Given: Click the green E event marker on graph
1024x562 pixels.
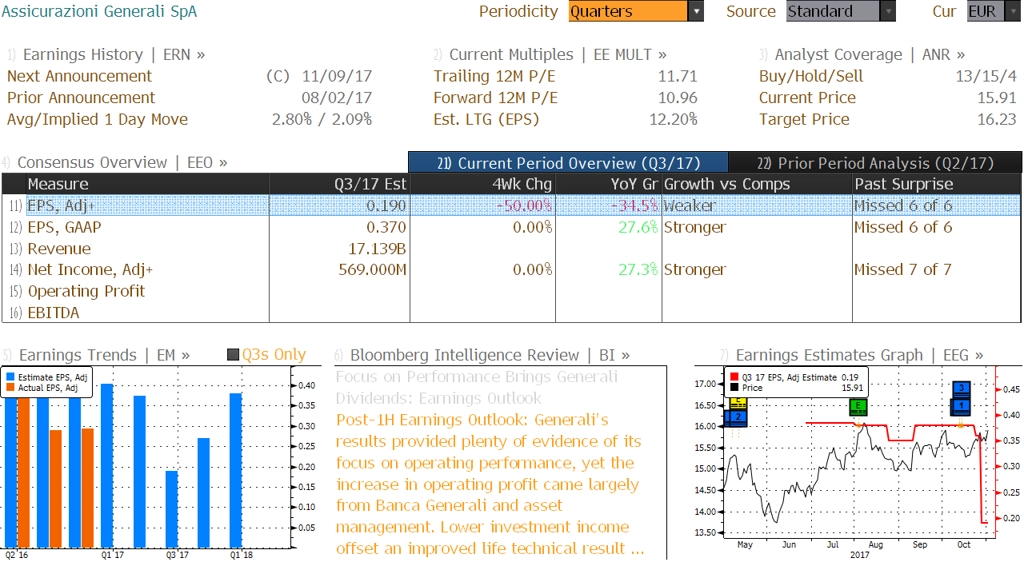Looking at the screenshot, I should [858, 407].
